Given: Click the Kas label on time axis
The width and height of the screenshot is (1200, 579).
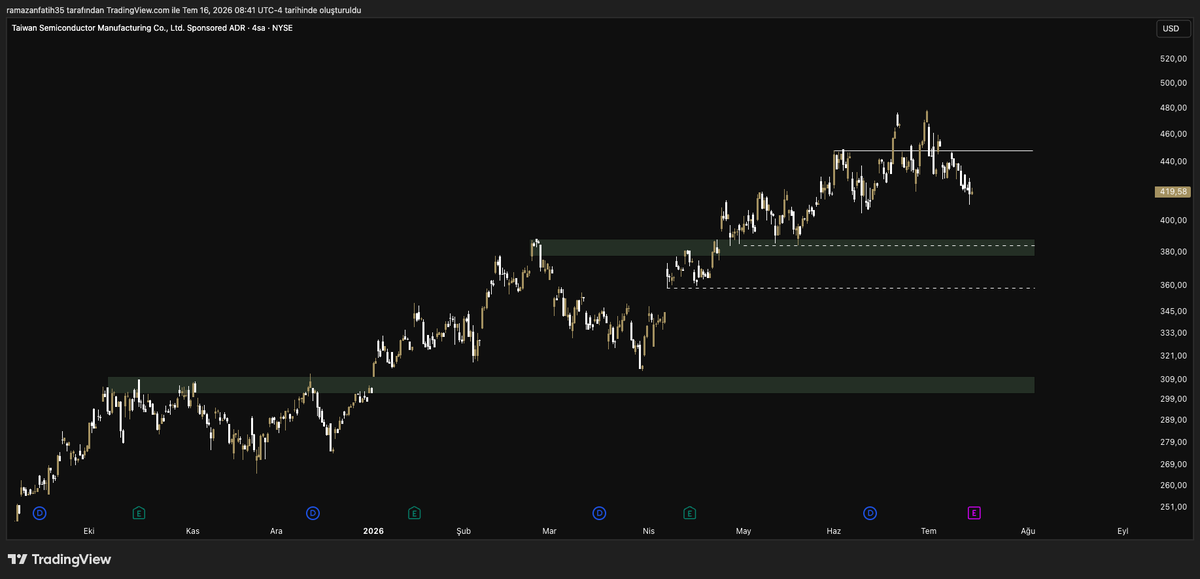Looking at the screenshot, I should pos(193,532).
